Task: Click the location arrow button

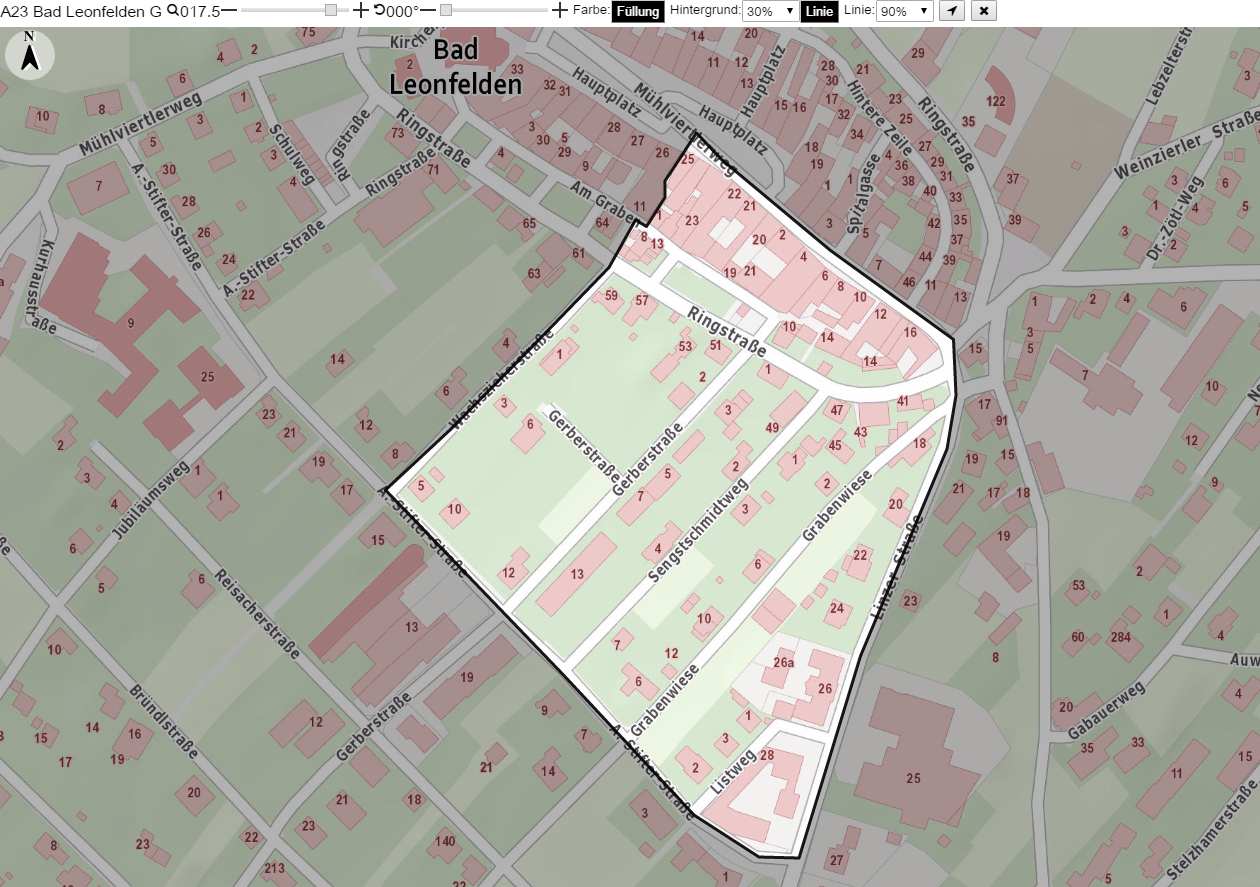Action: pos(952,11)
